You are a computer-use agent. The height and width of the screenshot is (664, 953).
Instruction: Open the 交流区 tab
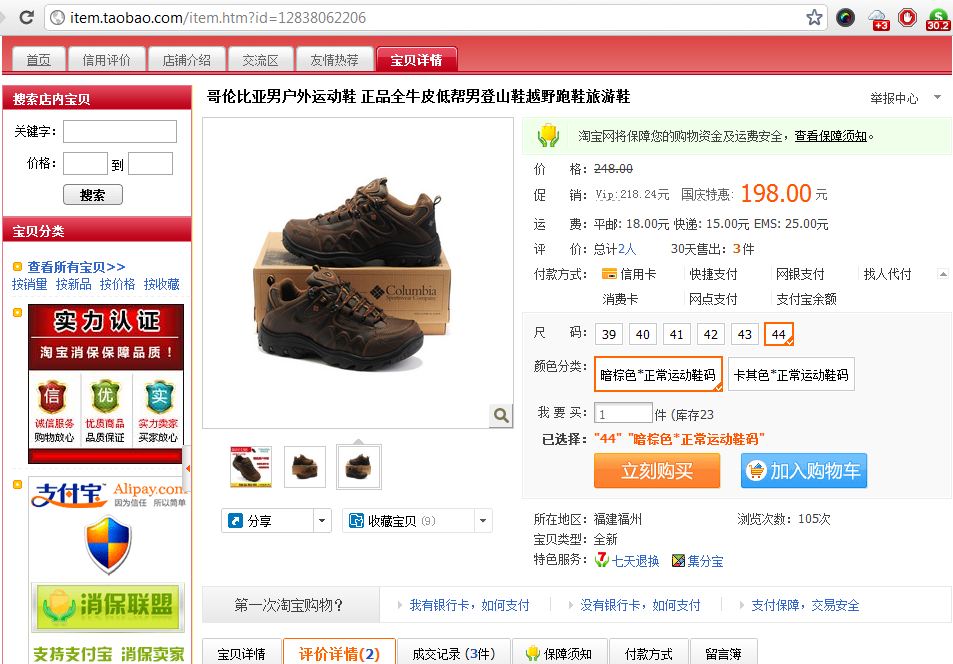[260, 60]
